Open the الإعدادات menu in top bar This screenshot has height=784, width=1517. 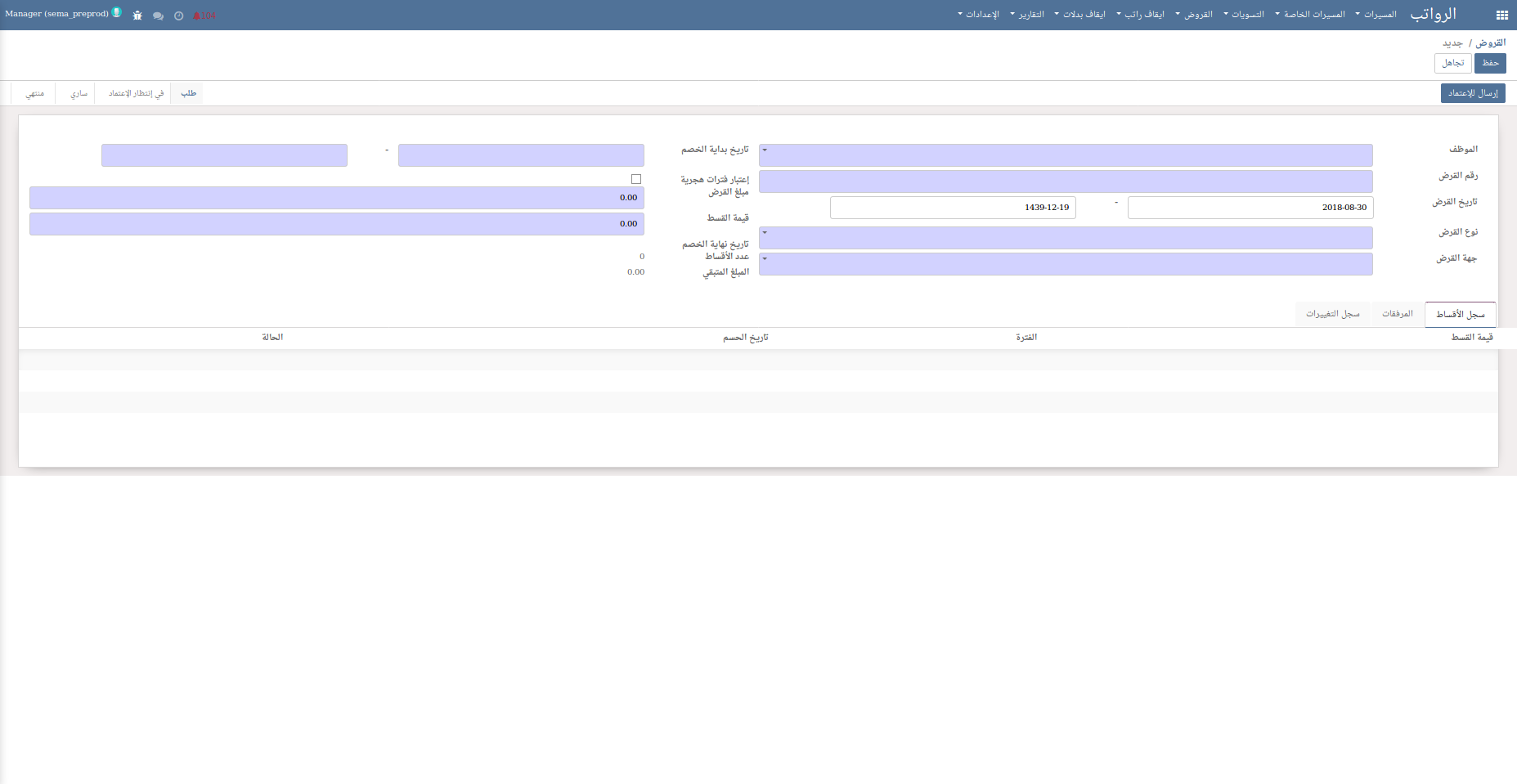980,15
